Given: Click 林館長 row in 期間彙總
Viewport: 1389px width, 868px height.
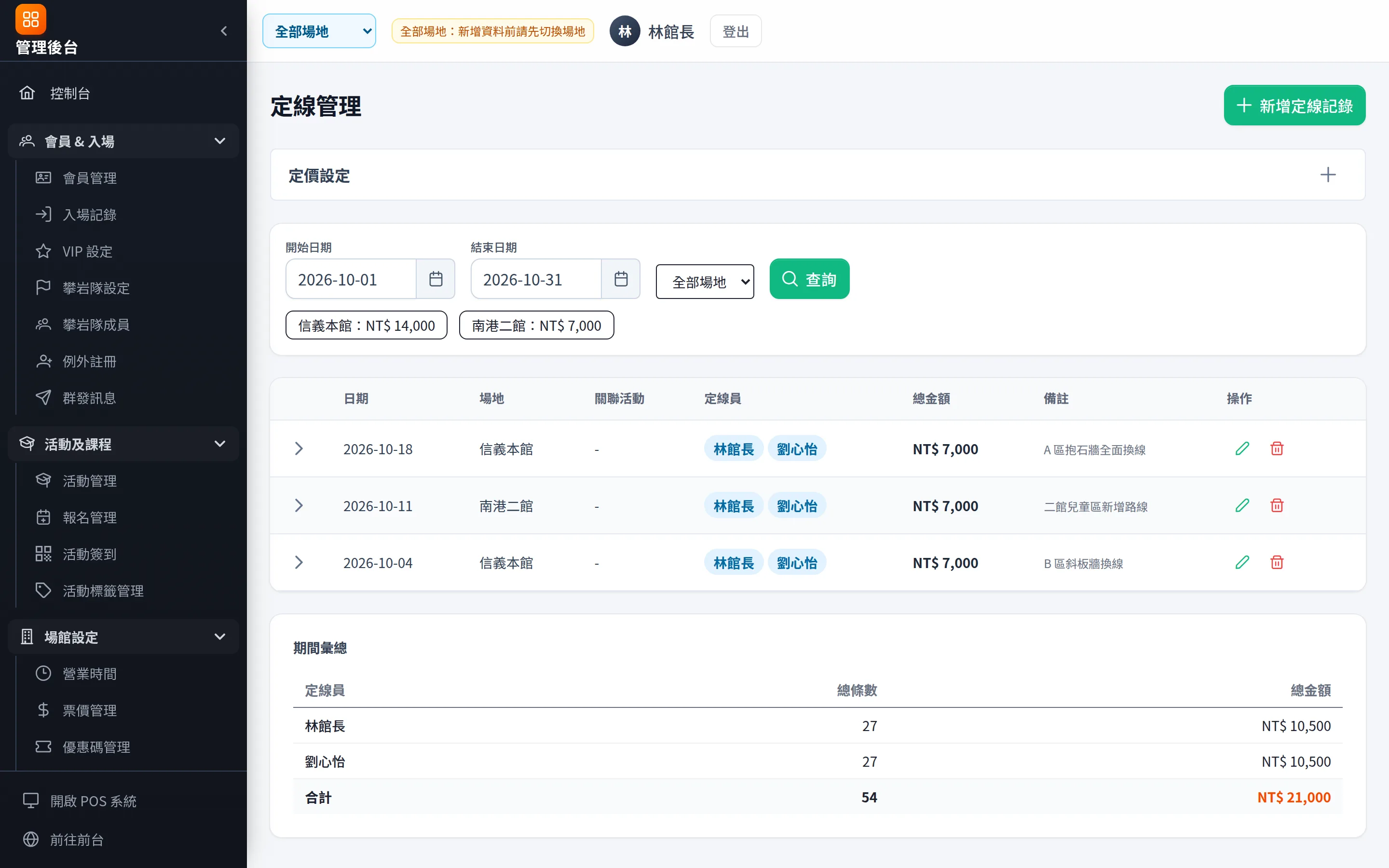Looking at the screenshot, I should pos(817,726).
